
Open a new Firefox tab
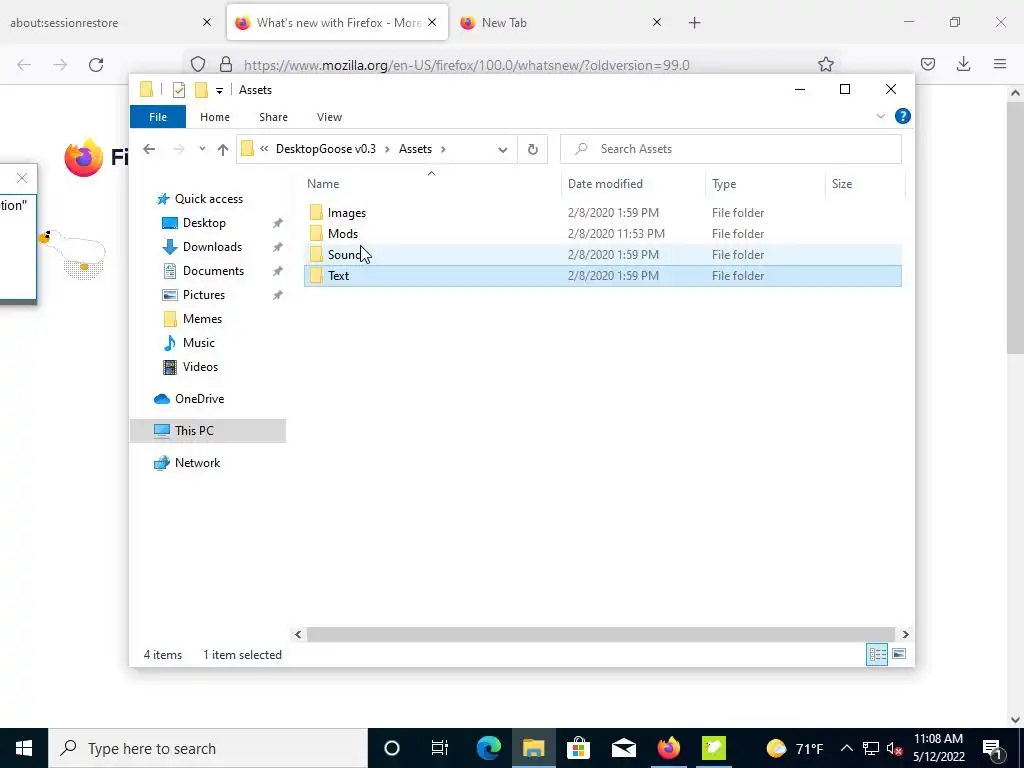tap(694, 23)
